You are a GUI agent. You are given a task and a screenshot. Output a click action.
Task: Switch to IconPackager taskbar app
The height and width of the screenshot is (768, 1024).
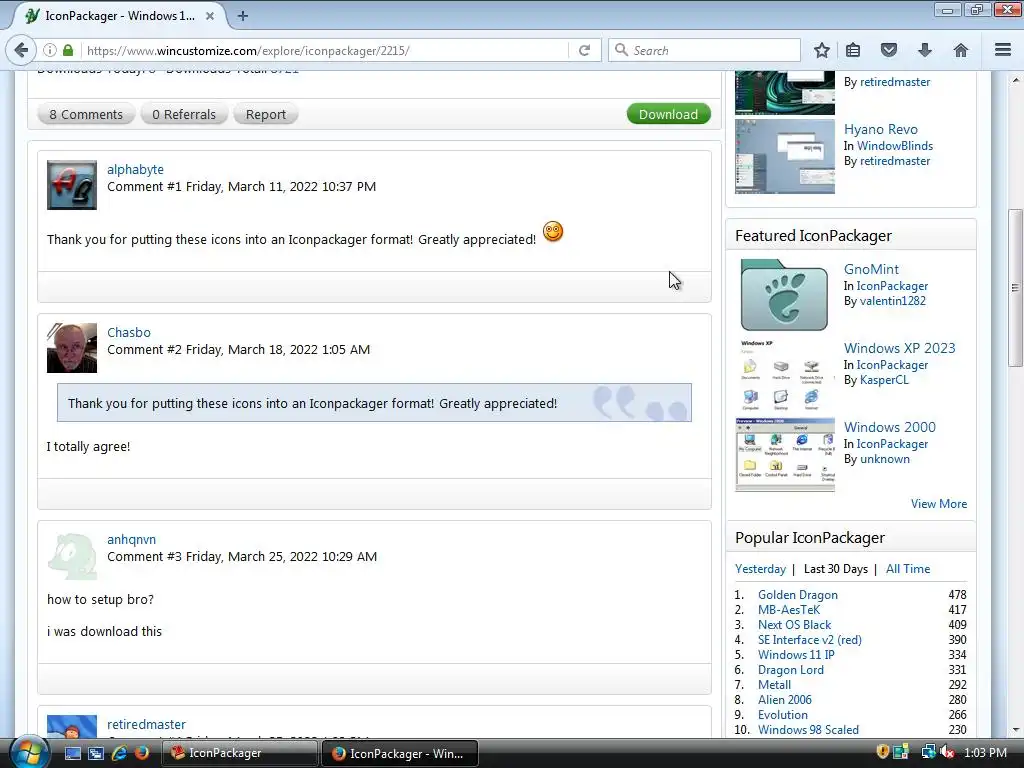(240, 753)
